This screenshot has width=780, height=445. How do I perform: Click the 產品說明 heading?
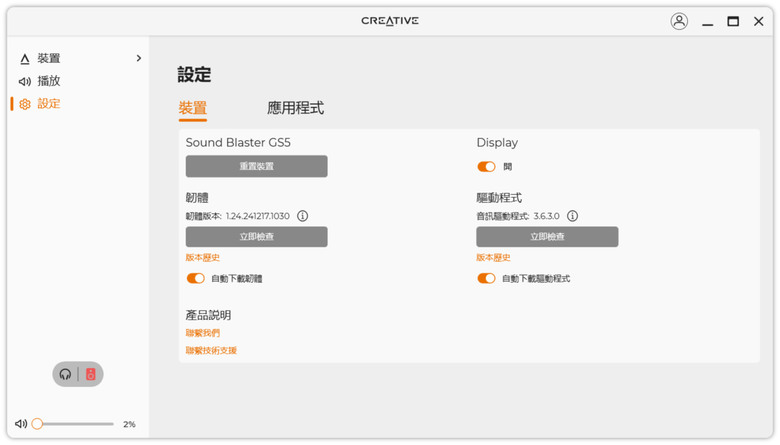[x=208, y=315]
